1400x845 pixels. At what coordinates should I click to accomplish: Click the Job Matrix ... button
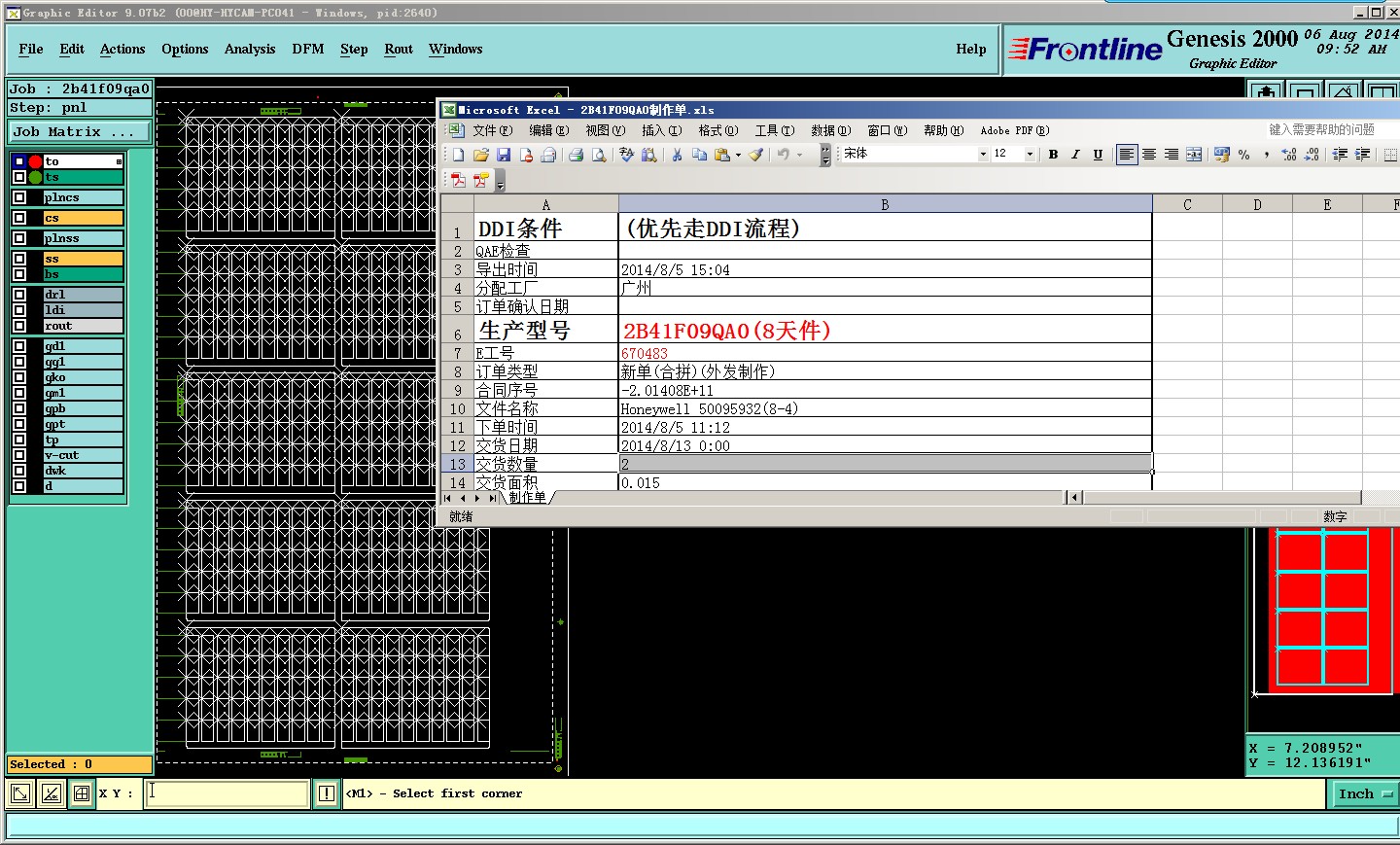pos(80,132)
